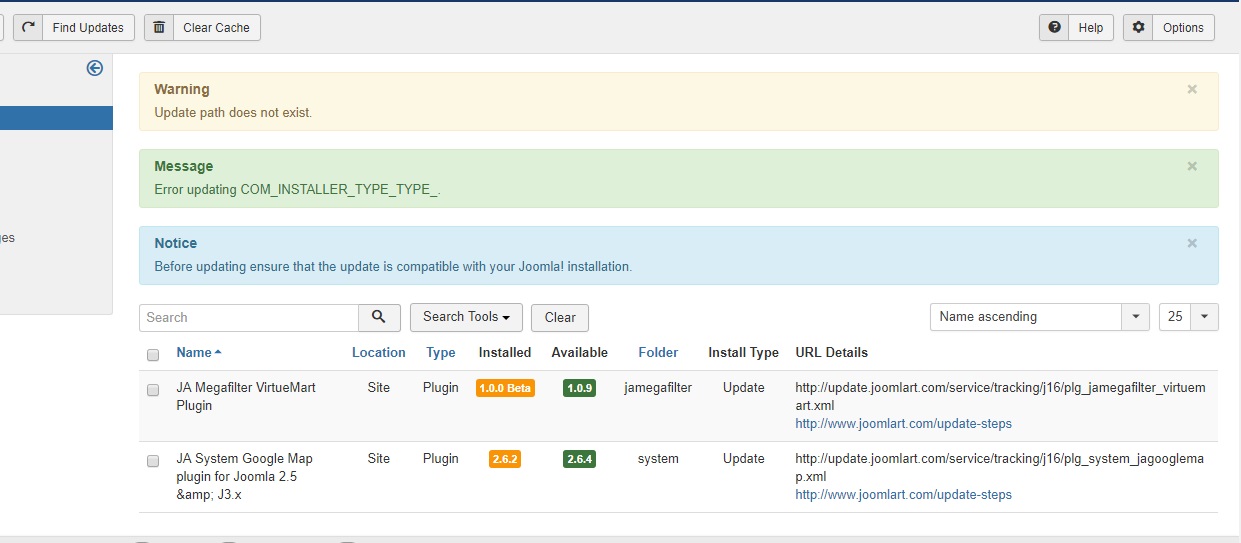Click the Clear Cache trash icon
Screen dimensions: 1241x543
point(159,27)
